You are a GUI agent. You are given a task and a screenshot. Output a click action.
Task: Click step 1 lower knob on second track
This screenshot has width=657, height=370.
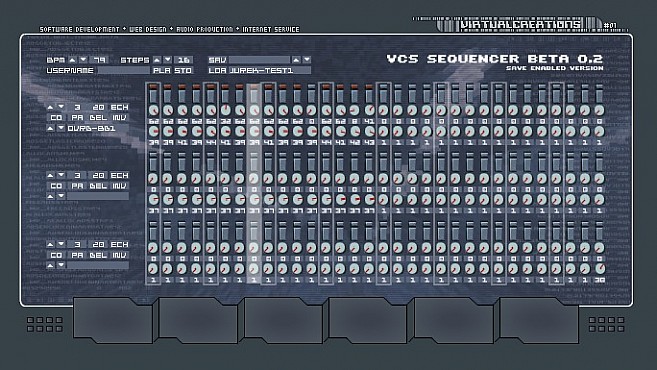[x=153, y=199]
